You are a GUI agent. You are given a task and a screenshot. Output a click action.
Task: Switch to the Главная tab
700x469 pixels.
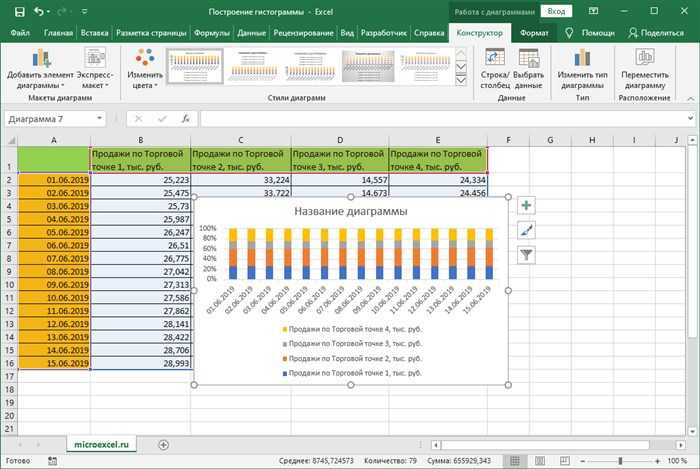[x=58, y=33]
